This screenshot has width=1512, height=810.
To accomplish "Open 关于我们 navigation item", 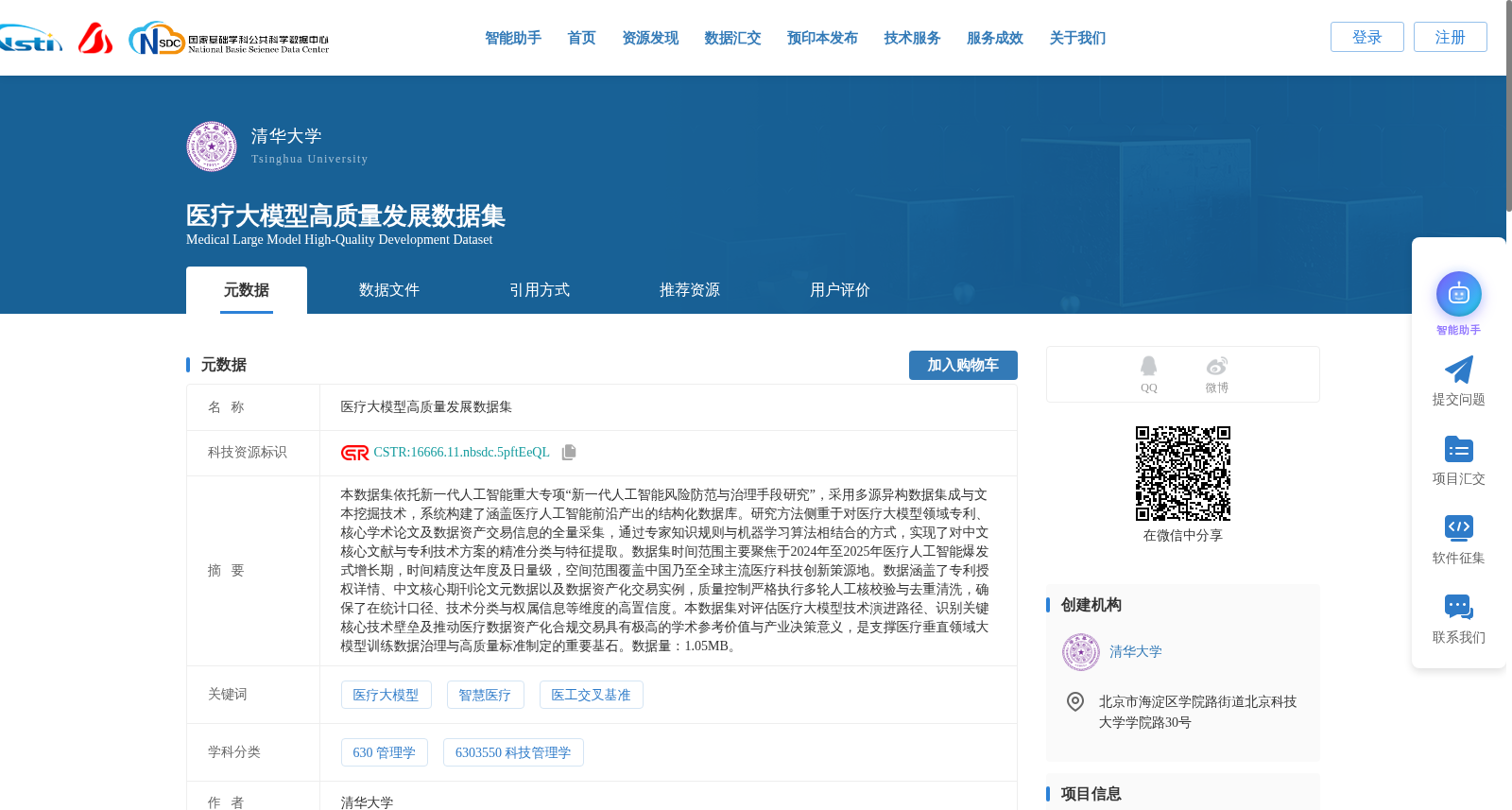I will [1077, 38].
